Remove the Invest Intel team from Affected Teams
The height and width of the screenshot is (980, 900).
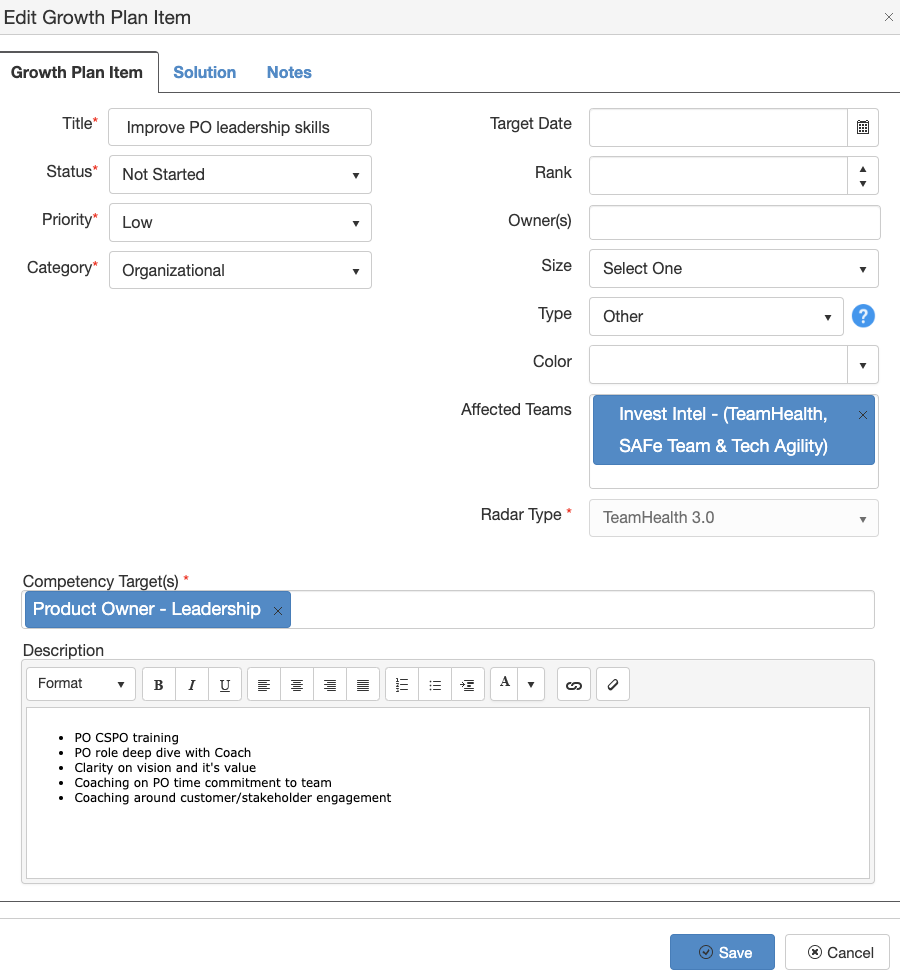pyautogui.click(x=862, y=415)
